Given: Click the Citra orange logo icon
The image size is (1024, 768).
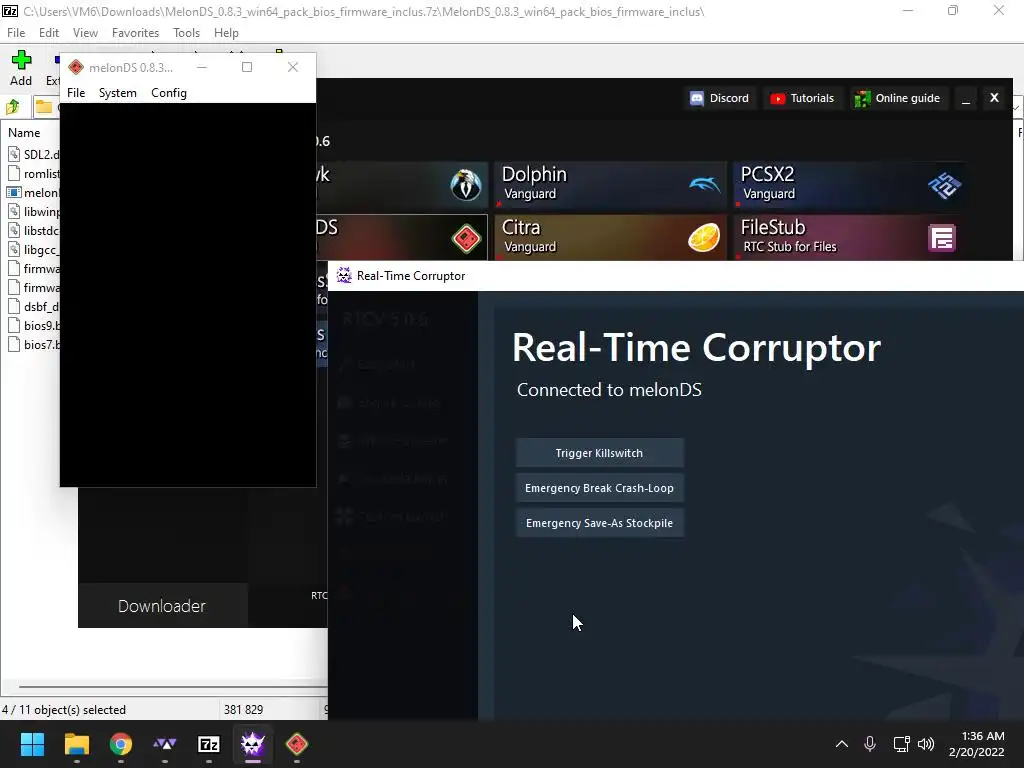Looking at the screenshot, I should pos(703,237).
